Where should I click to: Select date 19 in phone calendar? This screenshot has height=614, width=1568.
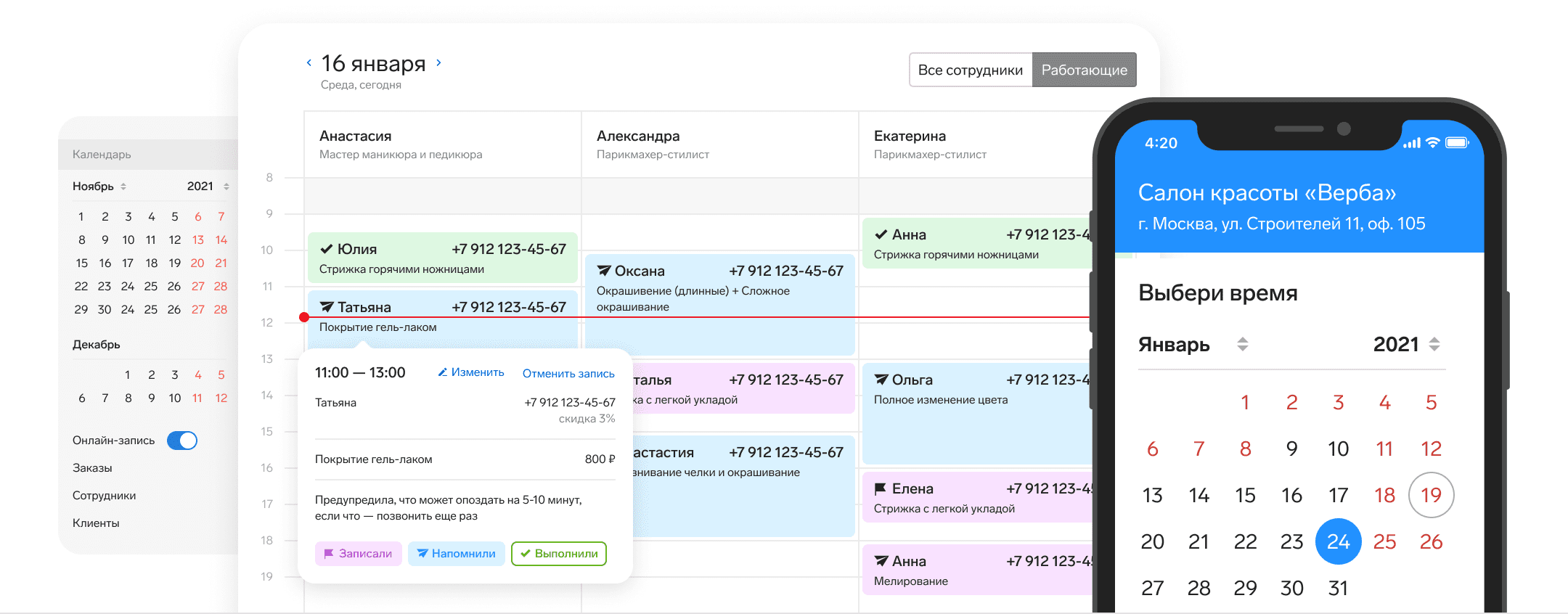pos(1431,495)
